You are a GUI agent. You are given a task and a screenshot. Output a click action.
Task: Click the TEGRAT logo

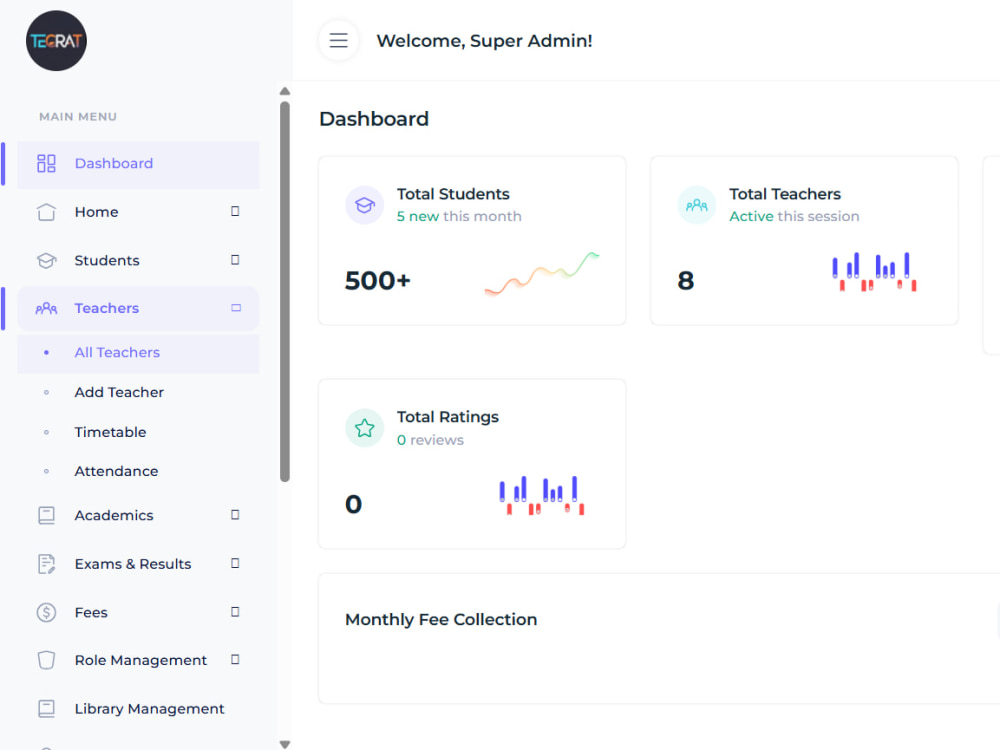pyautogui.click(x=56, y=41)
